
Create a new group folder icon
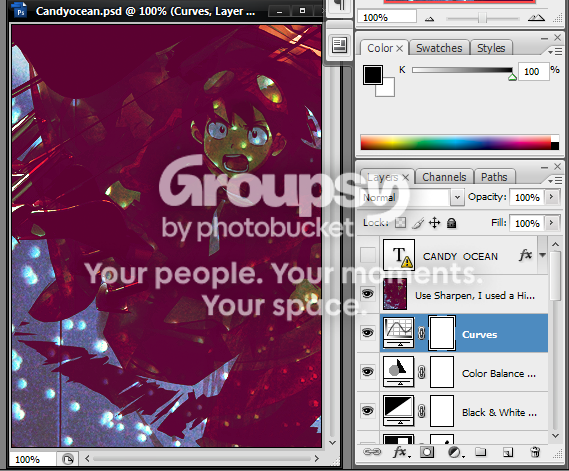click(480, 452)
